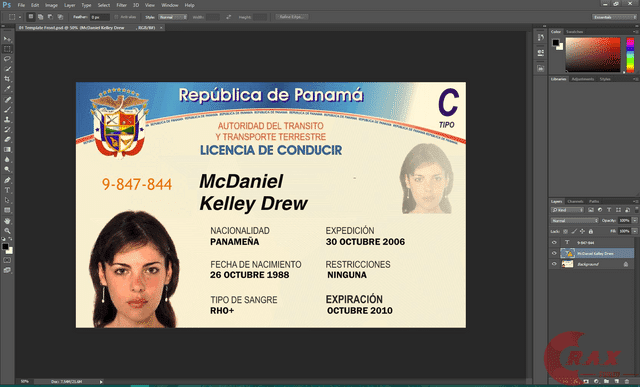640x387 pixels.
Task: Open the layer filter Kind dropdown
Action: [x=568, y=210]
